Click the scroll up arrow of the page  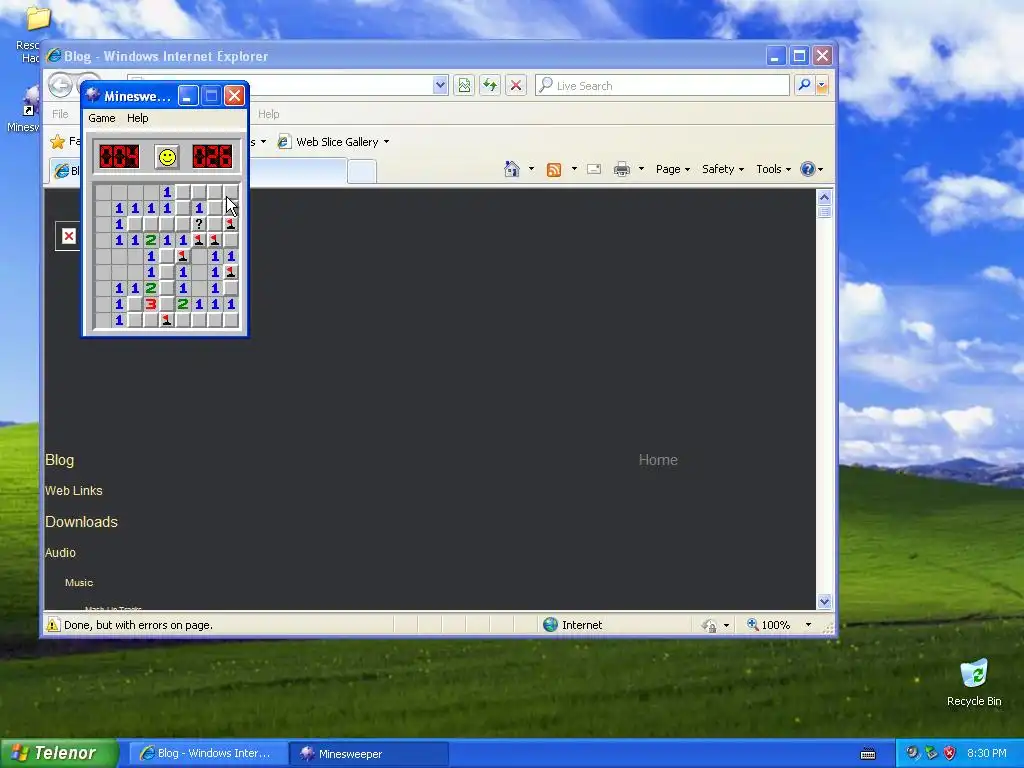click(x=824, y=197)
